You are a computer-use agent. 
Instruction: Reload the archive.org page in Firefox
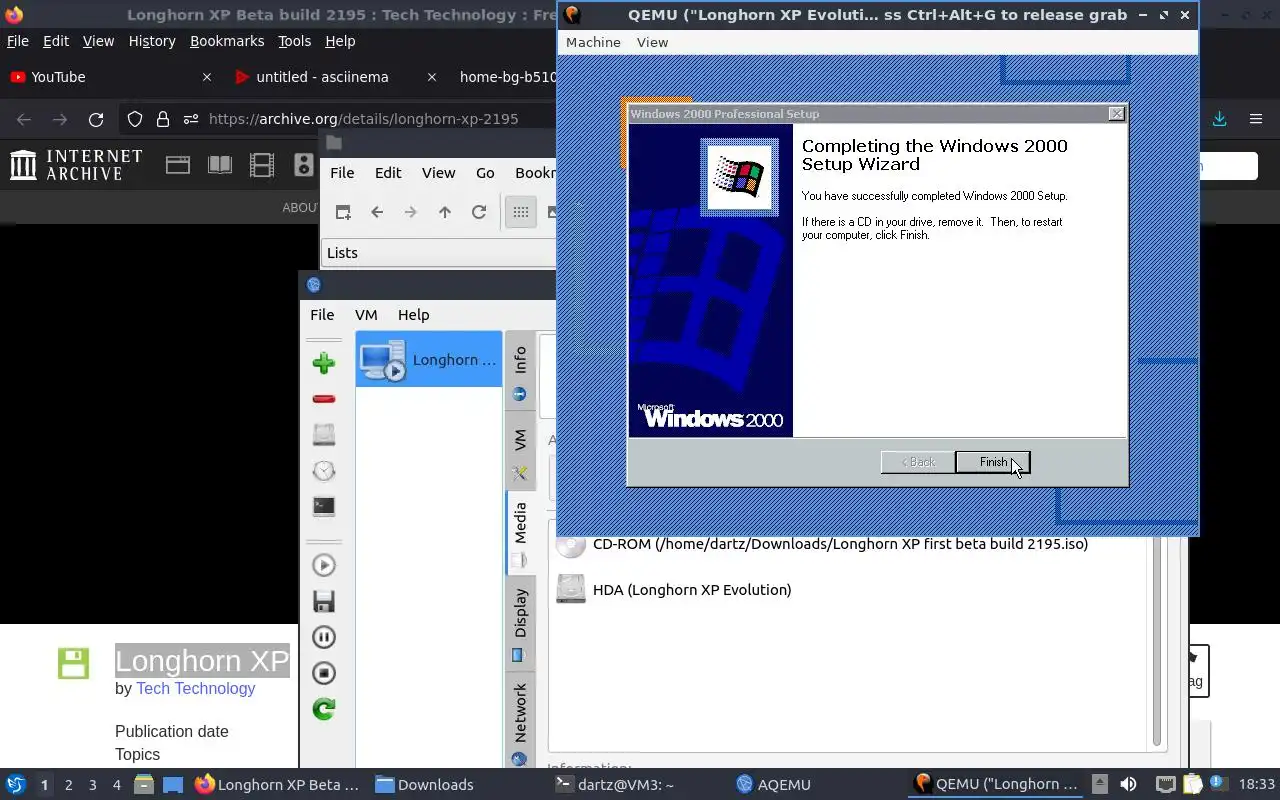(96, 119)
